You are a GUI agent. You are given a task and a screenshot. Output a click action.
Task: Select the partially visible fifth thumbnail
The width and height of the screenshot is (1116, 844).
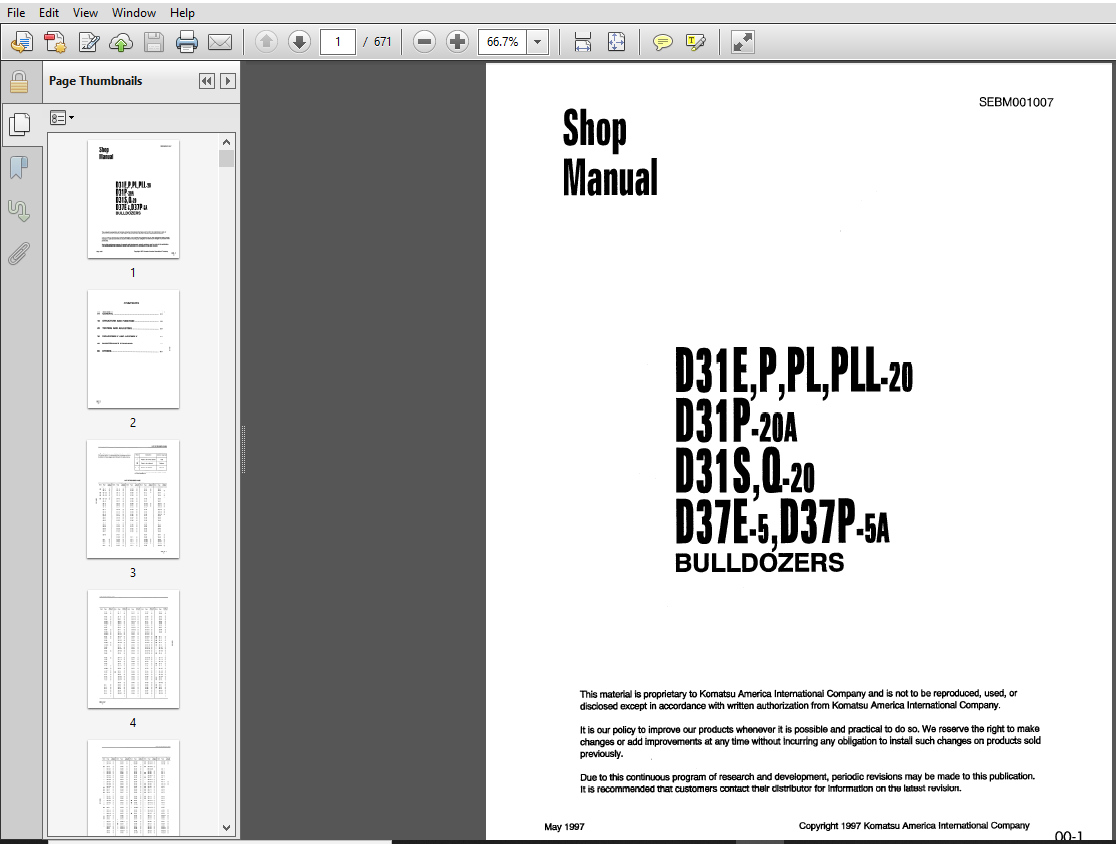pyautogui.click(x=133, y=787)
